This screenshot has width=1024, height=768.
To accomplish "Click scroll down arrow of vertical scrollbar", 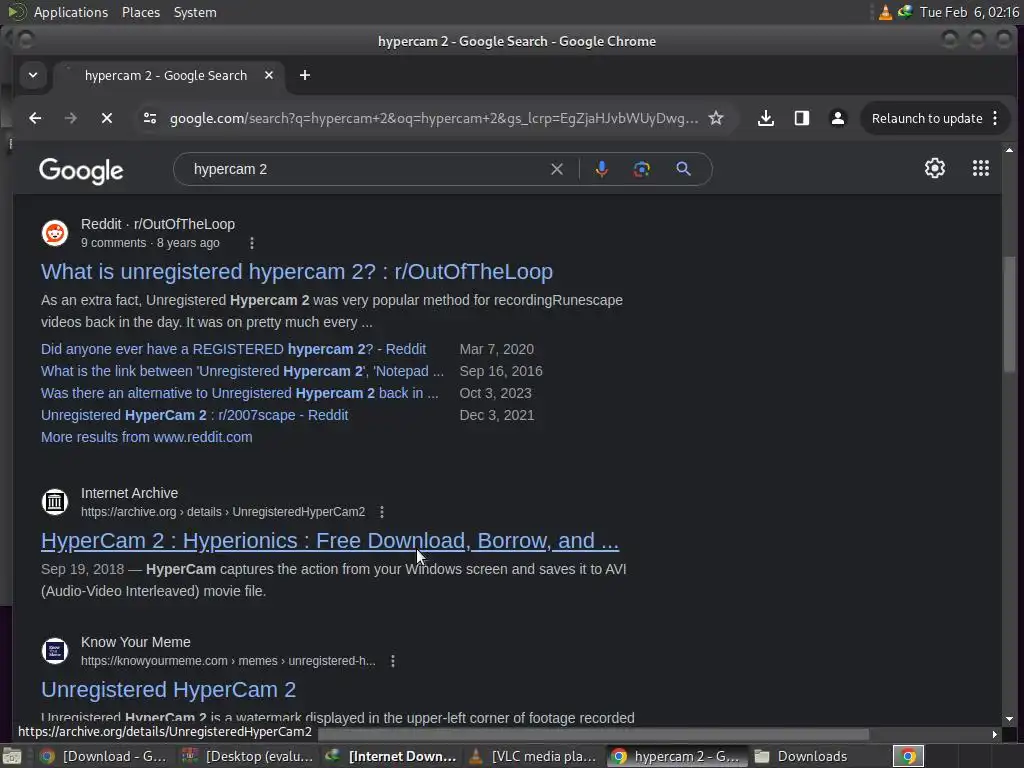I will (1009, 718).
